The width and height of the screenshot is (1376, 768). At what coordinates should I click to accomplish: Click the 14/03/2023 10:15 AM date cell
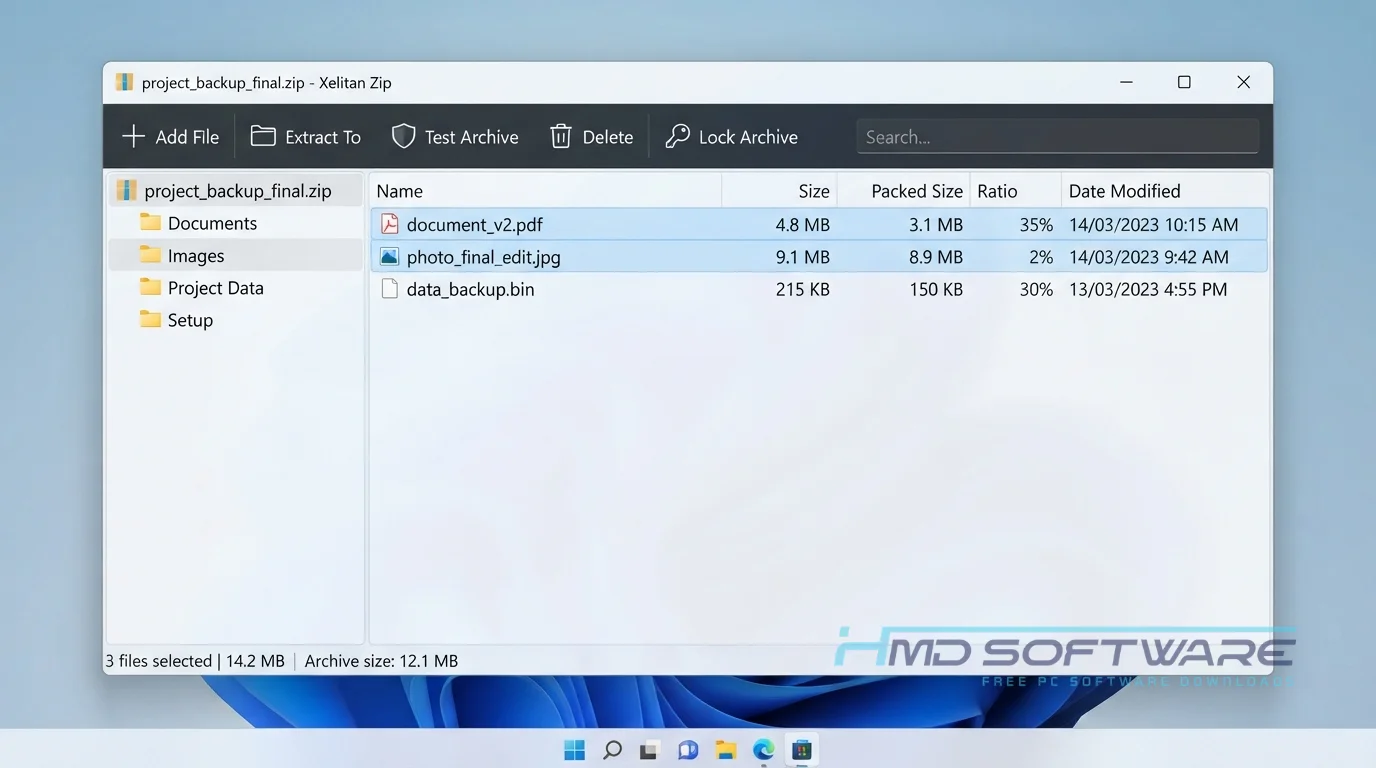1154,225
